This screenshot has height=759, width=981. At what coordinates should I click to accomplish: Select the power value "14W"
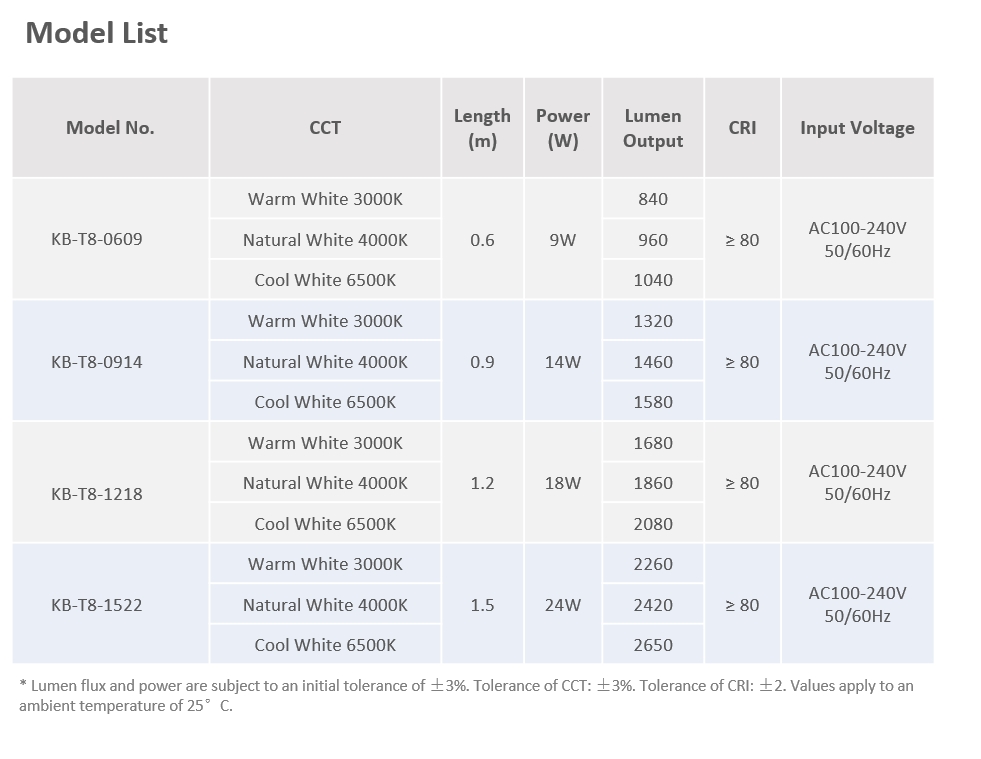[563, 362]
